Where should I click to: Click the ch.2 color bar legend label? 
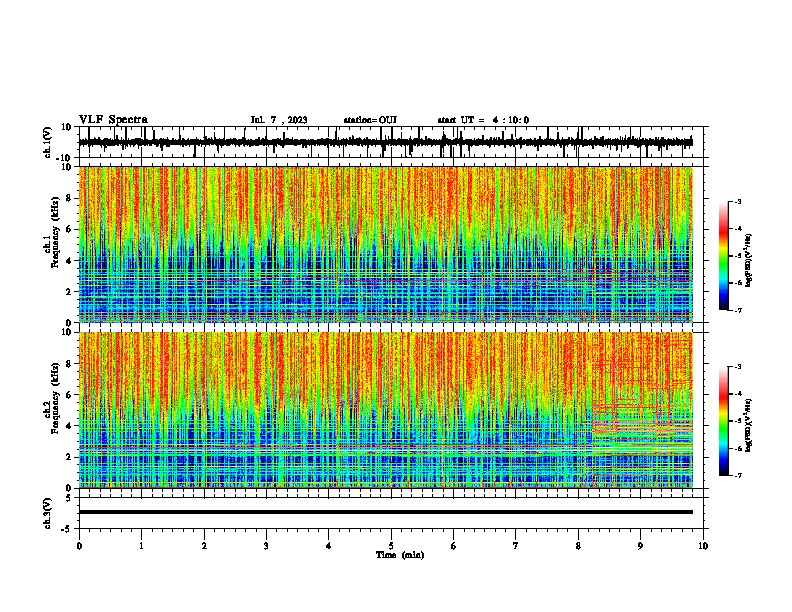click(x=748, y=425)
